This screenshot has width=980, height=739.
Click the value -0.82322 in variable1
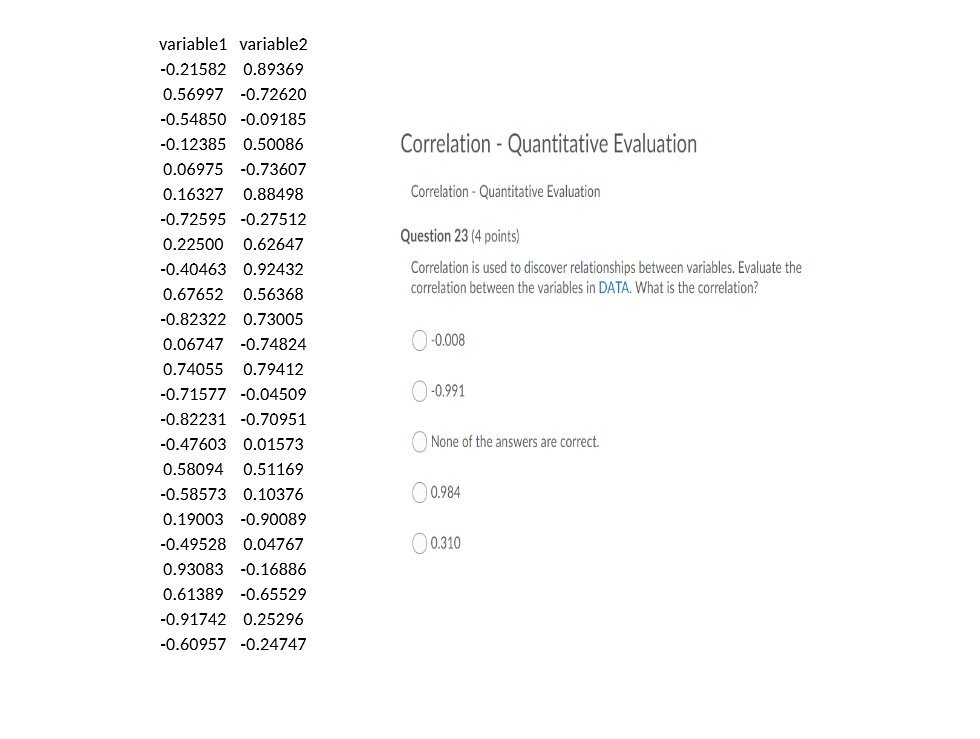193,319
